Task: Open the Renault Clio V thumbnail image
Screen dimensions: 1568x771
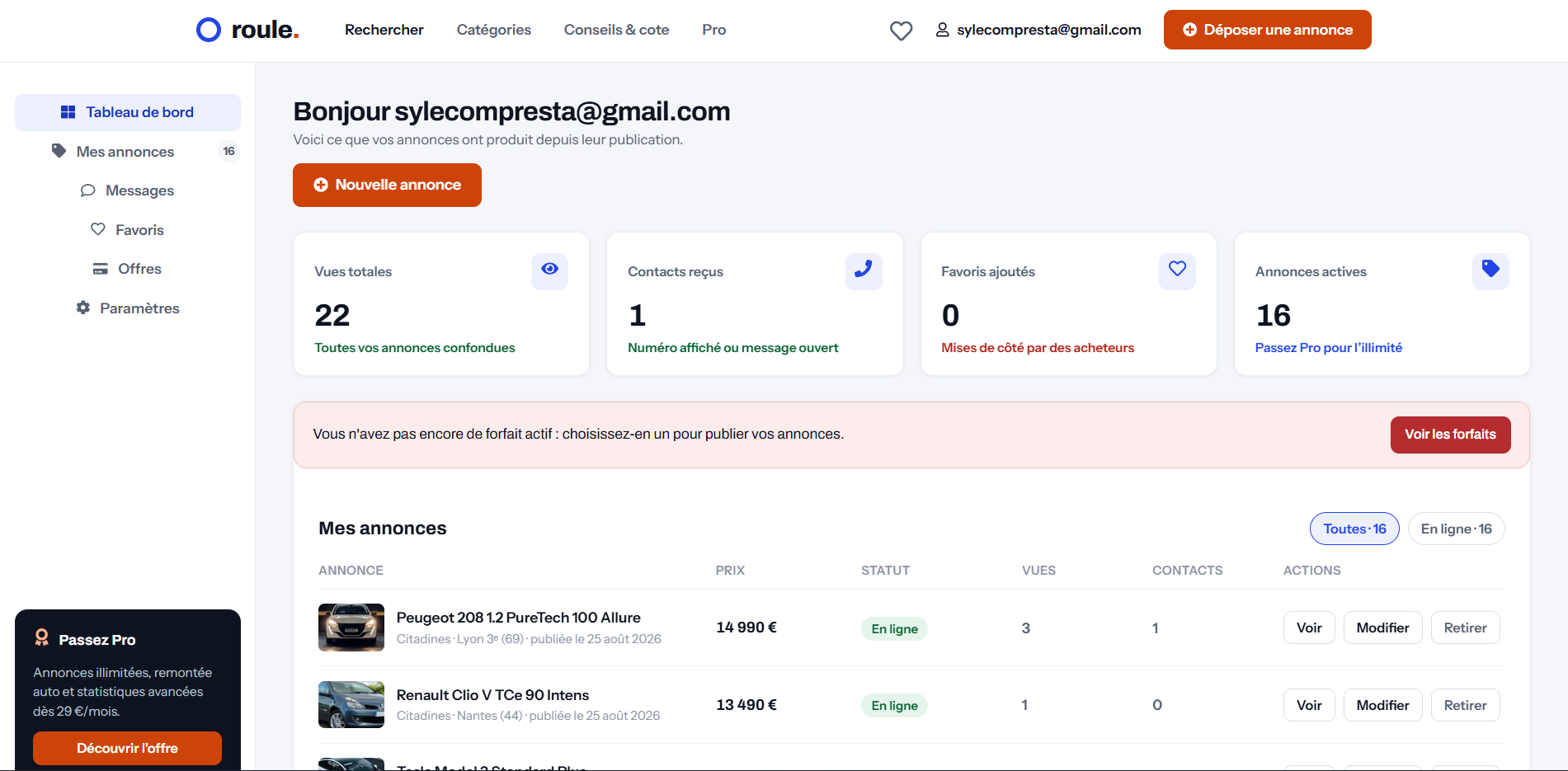Action: click(351, 705)
